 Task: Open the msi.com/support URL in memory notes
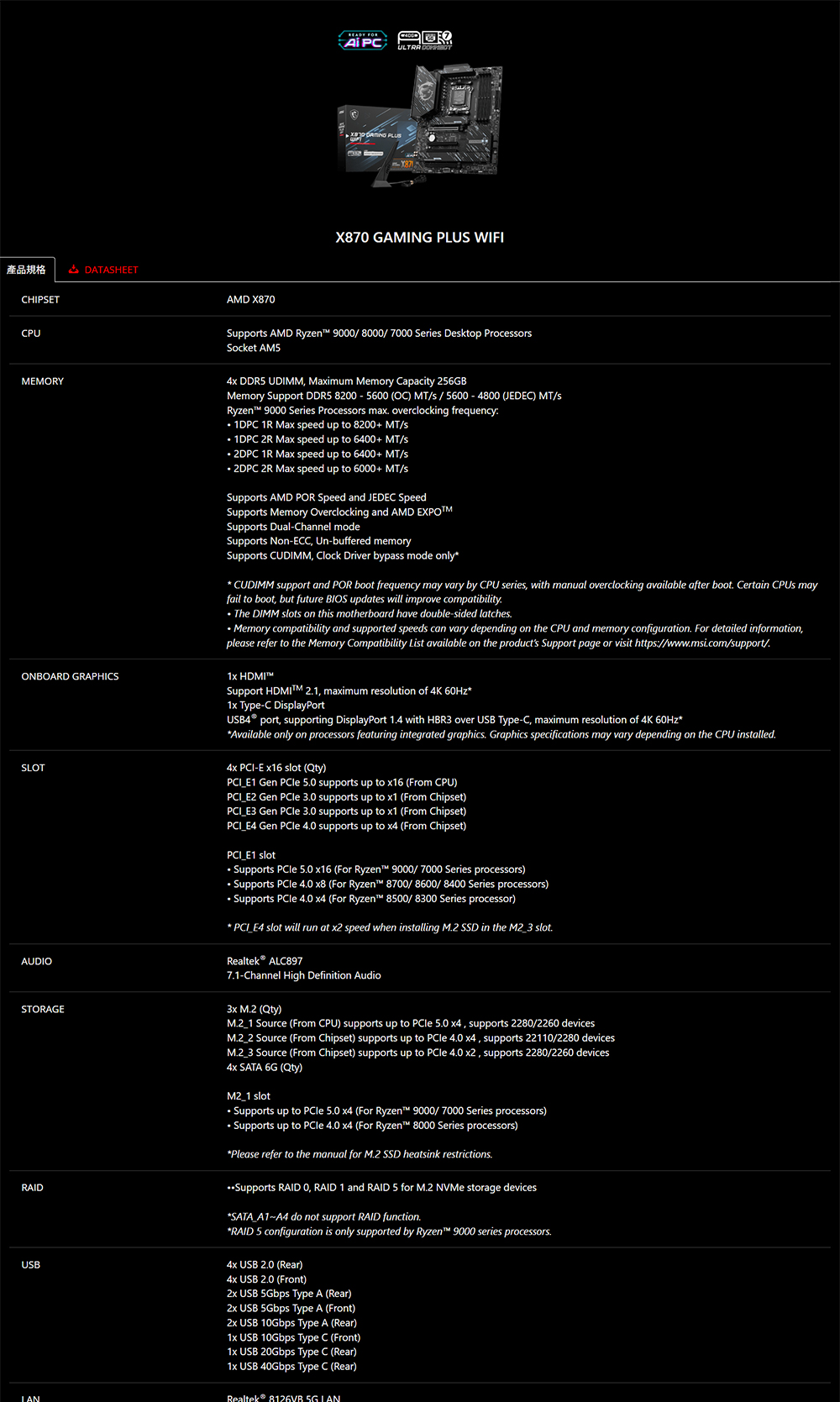pyautogui.click(x=701, y=643)
